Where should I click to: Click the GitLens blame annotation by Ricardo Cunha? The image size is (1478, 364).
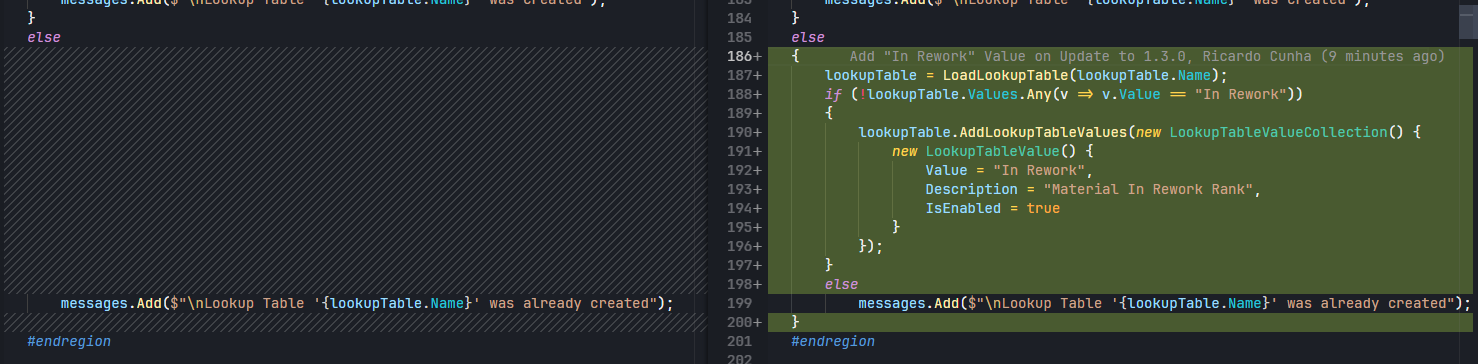point(1147,56)
